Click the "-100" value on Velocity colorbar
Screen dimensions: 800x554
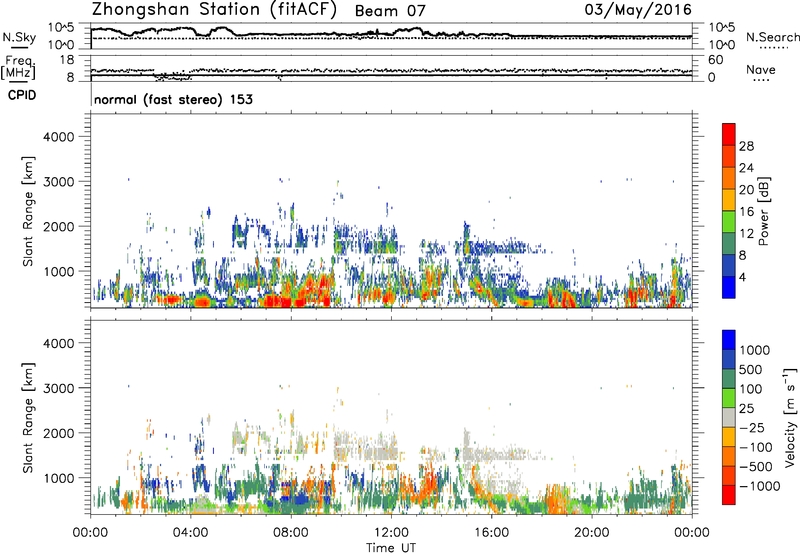756,447
